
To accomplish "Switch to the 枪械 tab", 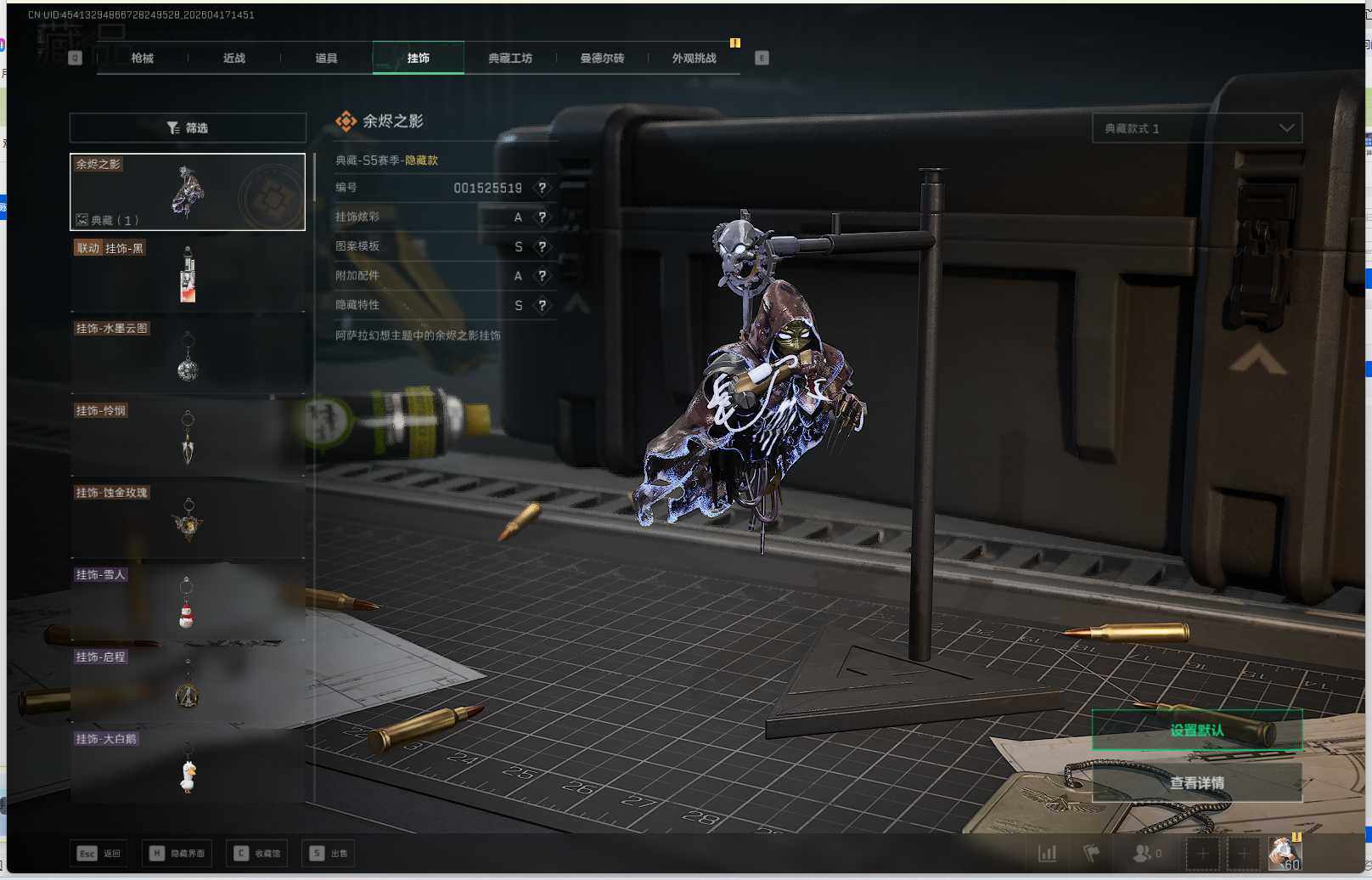I will point(143,58).
